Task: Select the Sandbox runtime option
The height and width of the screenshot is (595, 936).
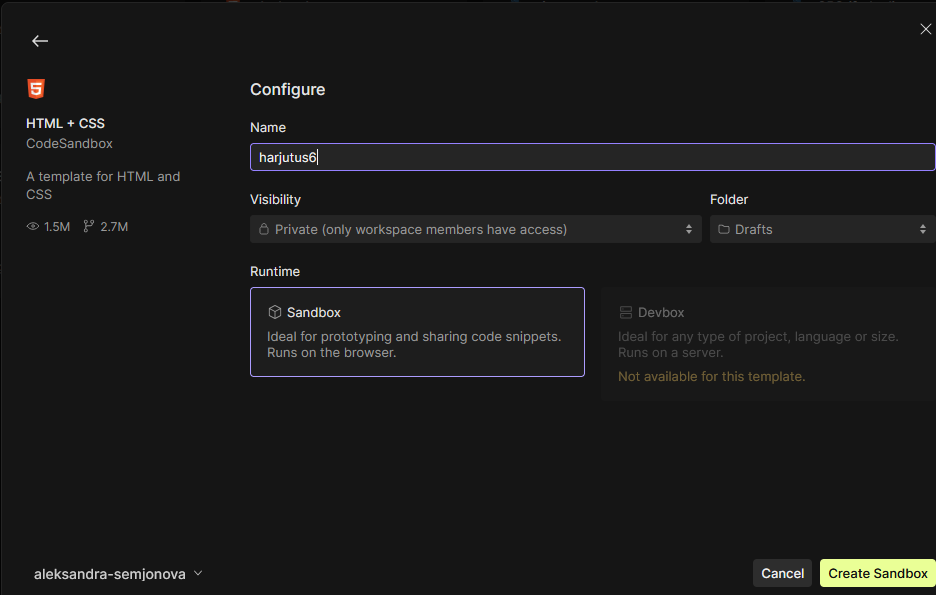Action: (x=417, y=332)
